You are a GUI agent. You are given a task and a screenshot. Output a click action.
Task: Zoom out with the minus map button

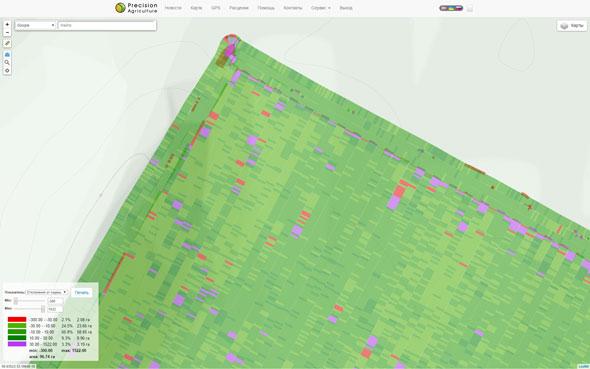pyautogui.click(x=7, y=32)
